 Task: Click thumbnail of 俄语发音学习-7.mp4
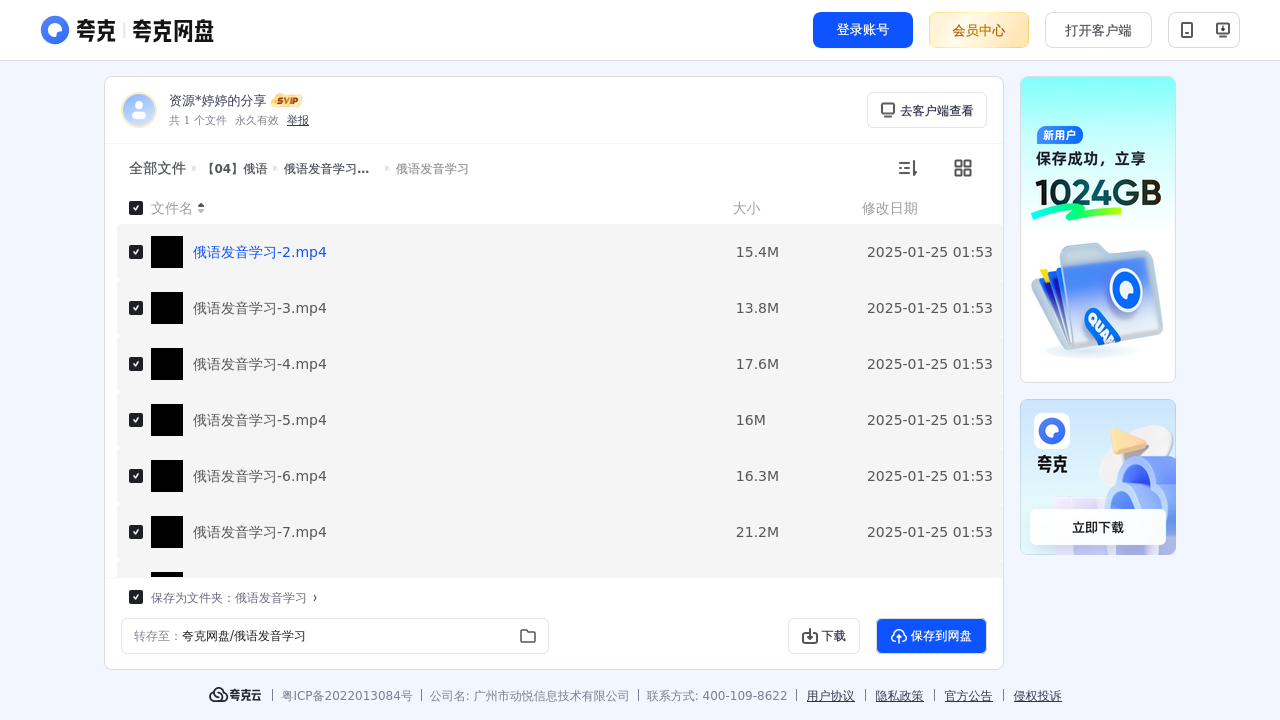tap(167, 532)
